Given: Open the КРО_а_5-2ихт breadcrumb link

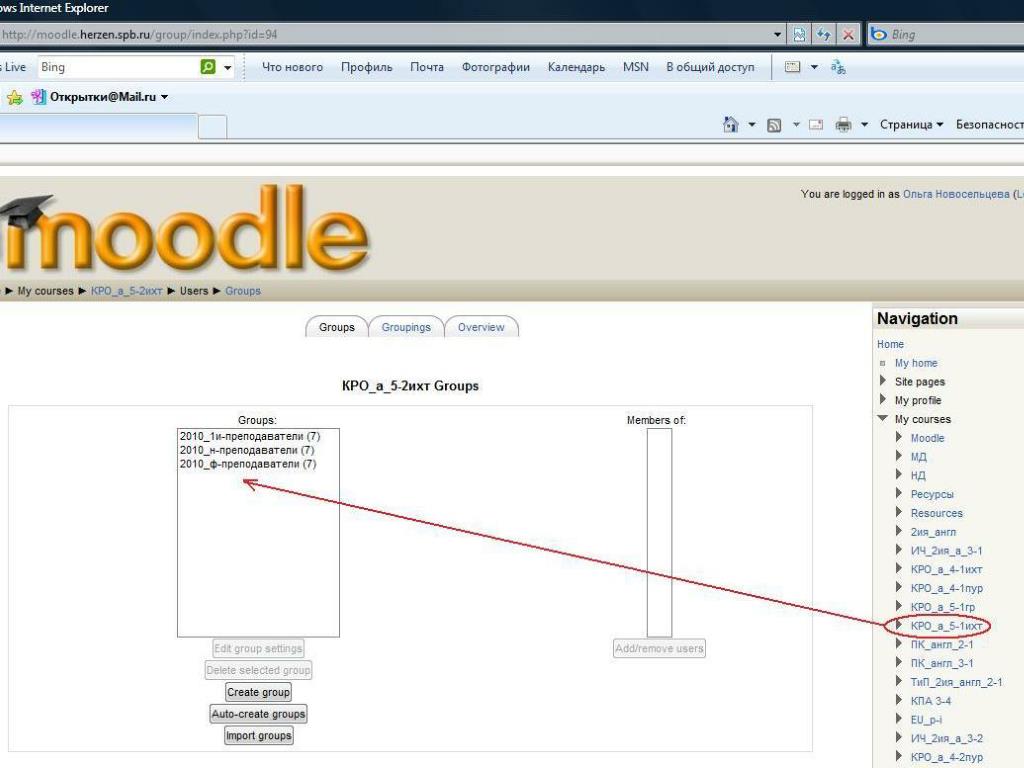Looking at the screenshot, I should point(126,291).
